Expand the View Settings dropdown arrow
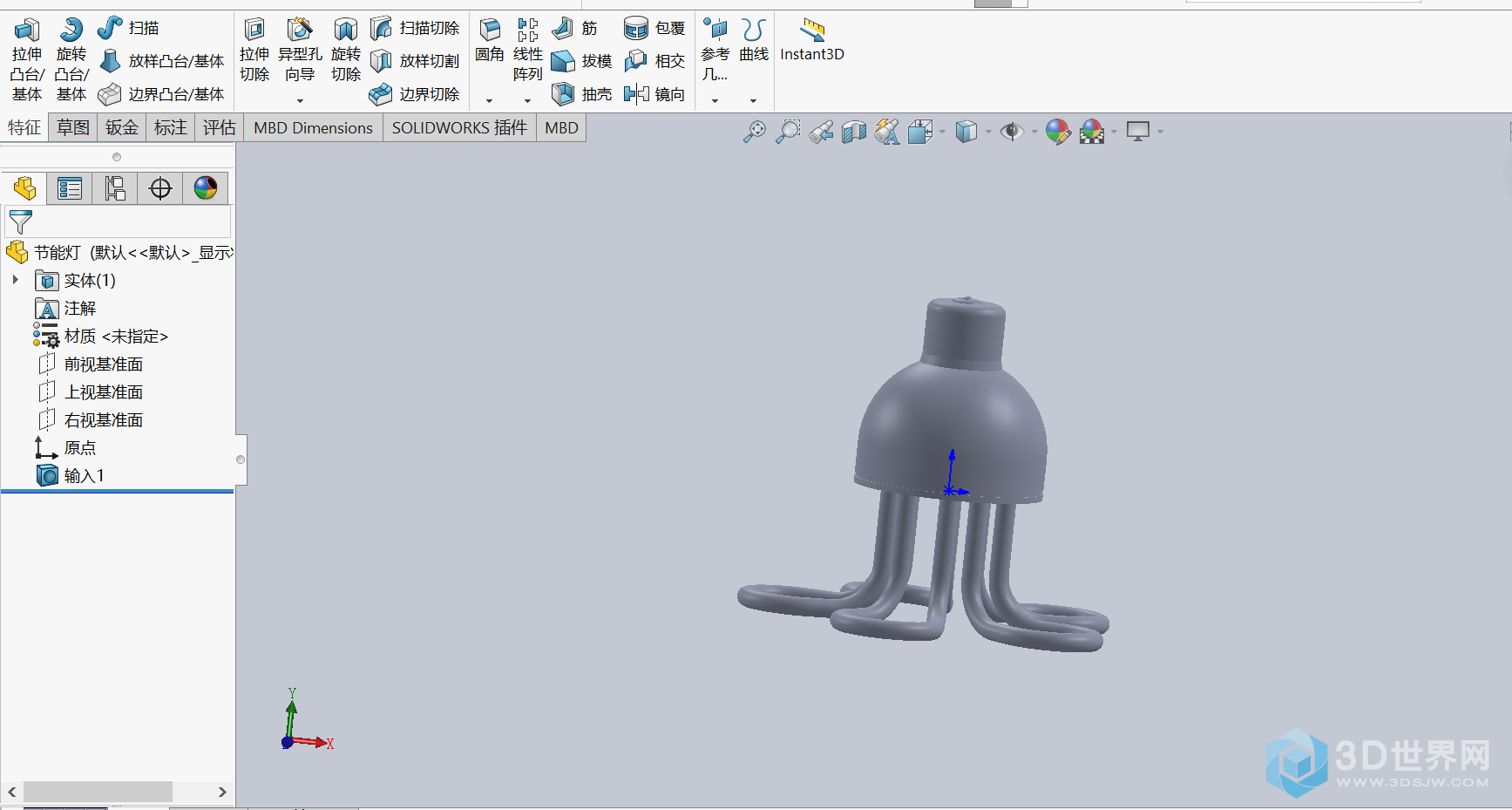Image resolution: width=1512 pixels, height=810 pixels. coord(1160,133)
